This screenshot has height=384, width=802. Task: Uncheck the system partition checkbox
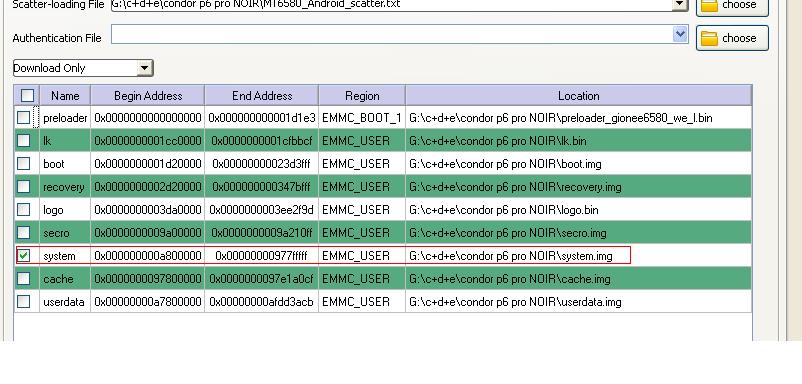[24, 255]
